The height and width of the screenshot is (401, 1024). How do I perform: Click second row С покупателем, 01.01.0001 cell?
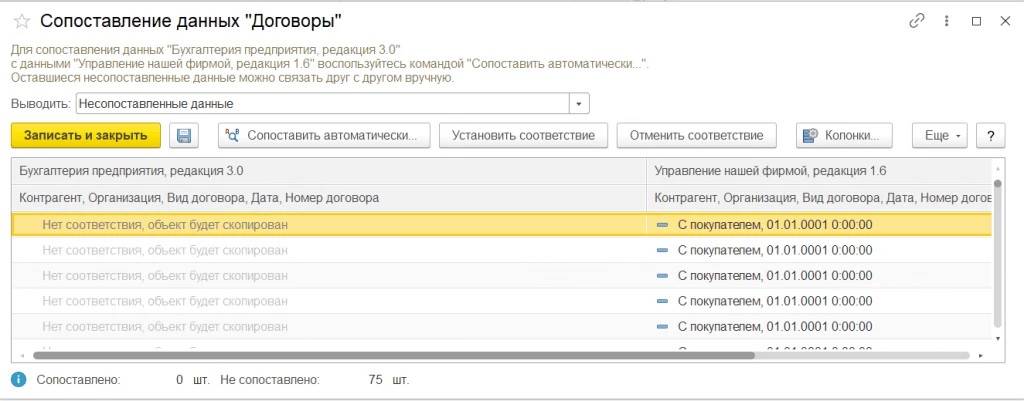[x=820, y=250]
